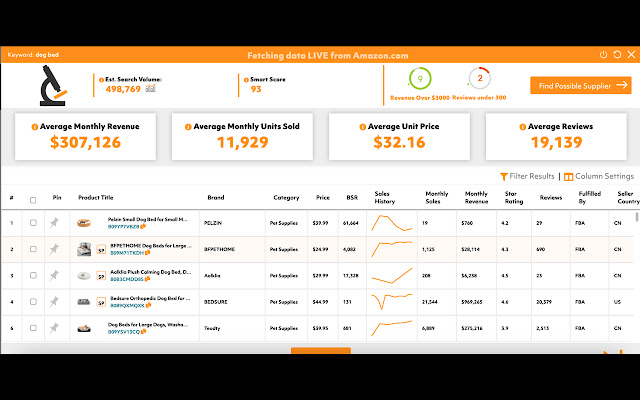Click the table's vertical scrollbar thumb
The width and height of the screenshot is (640, 400).
click(x=637, y=217)
